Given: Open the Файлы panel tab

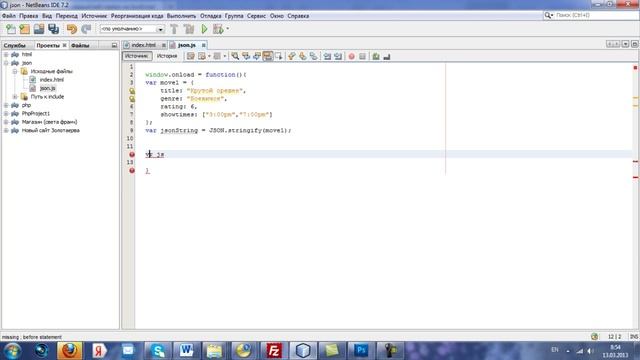Looking at the screenshot, I should pyautogui.click(x=80, y=45).
